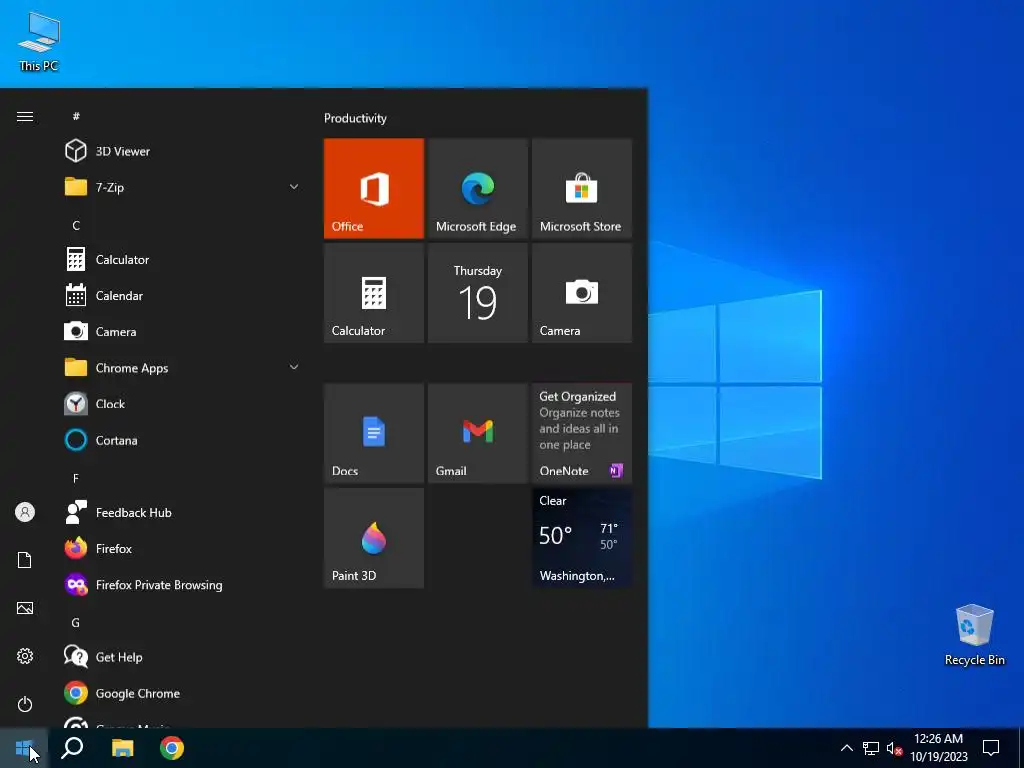1024x768 pixels.
Task: Open taskbar Search
Action: point(72,748)
